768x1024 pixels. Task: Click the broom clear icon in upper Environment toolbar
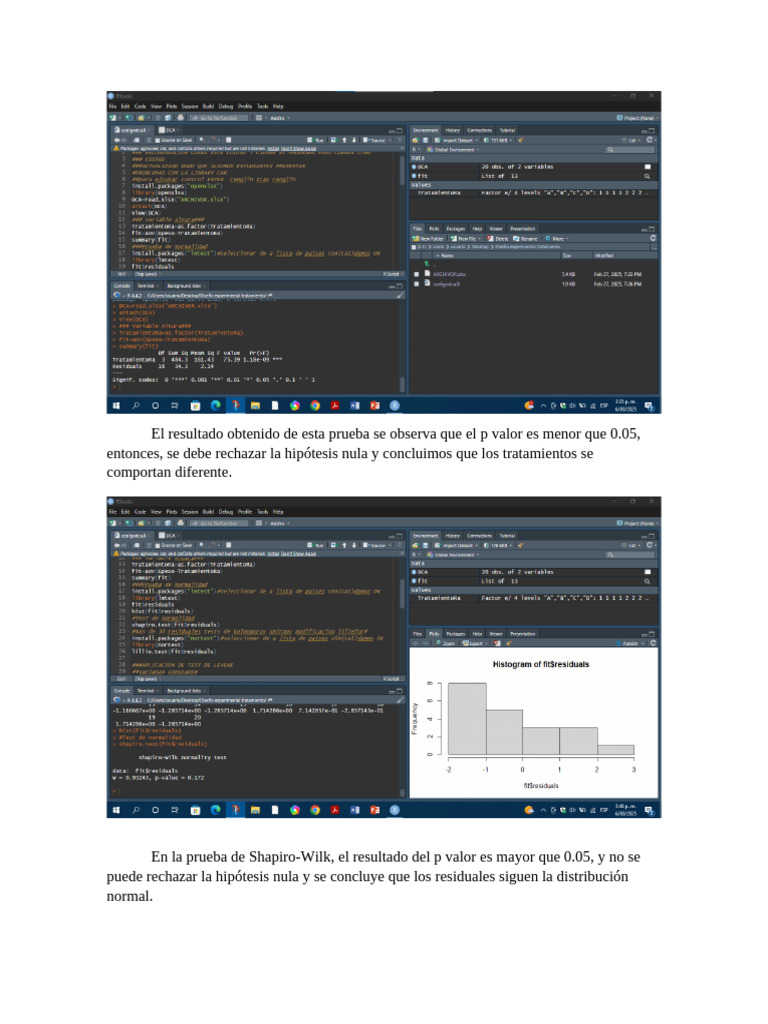(520, 140)
